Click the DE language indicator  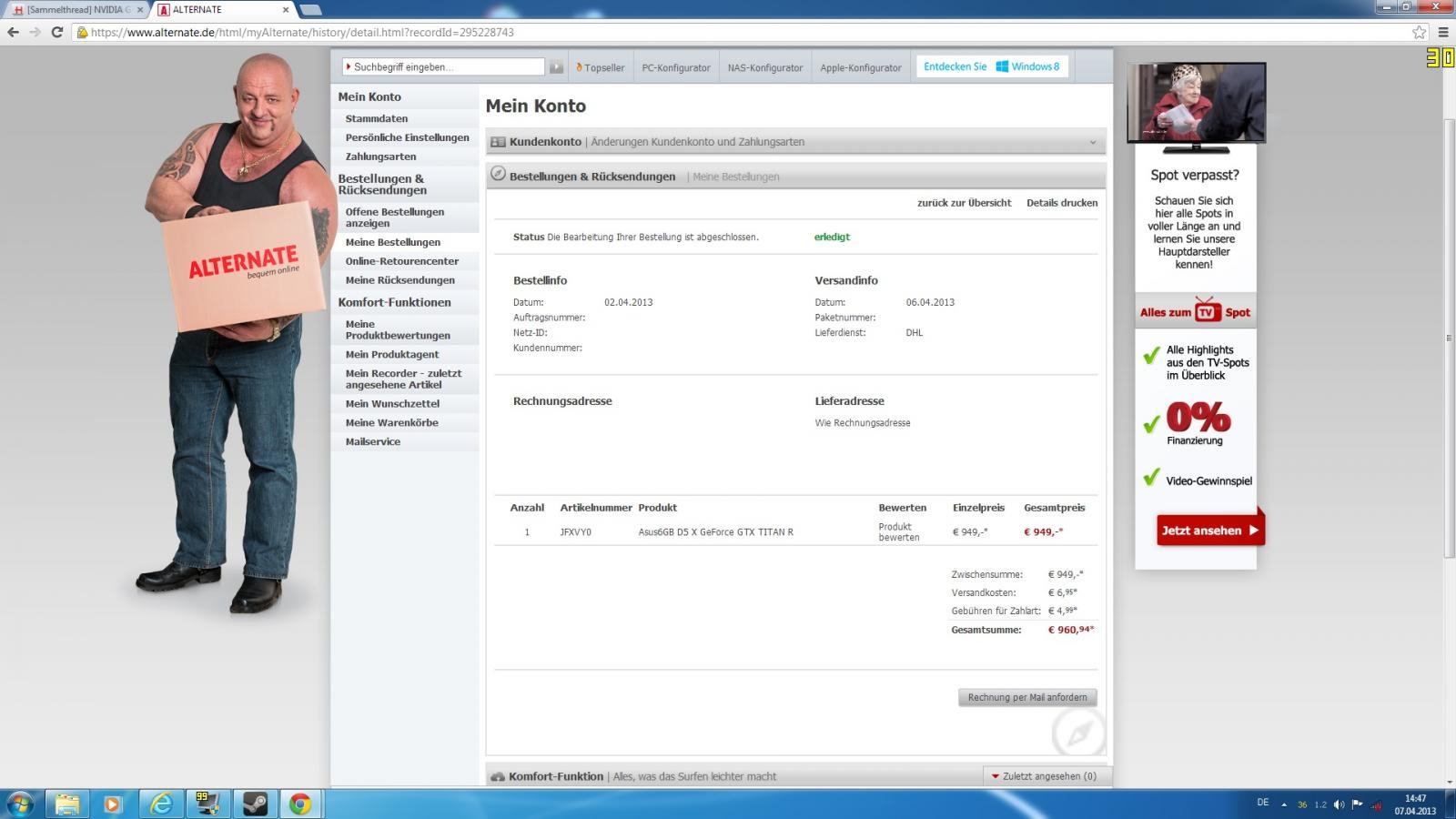(1263, 803)
